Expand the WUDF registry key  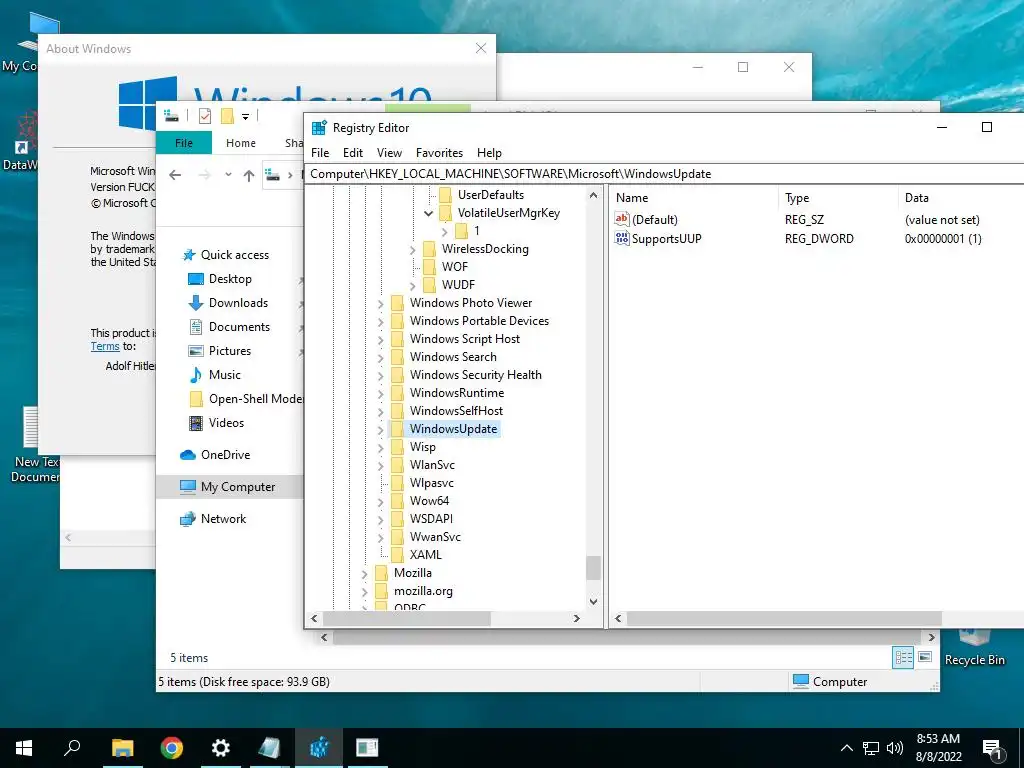pyautogui.click(x=413, y=285)
